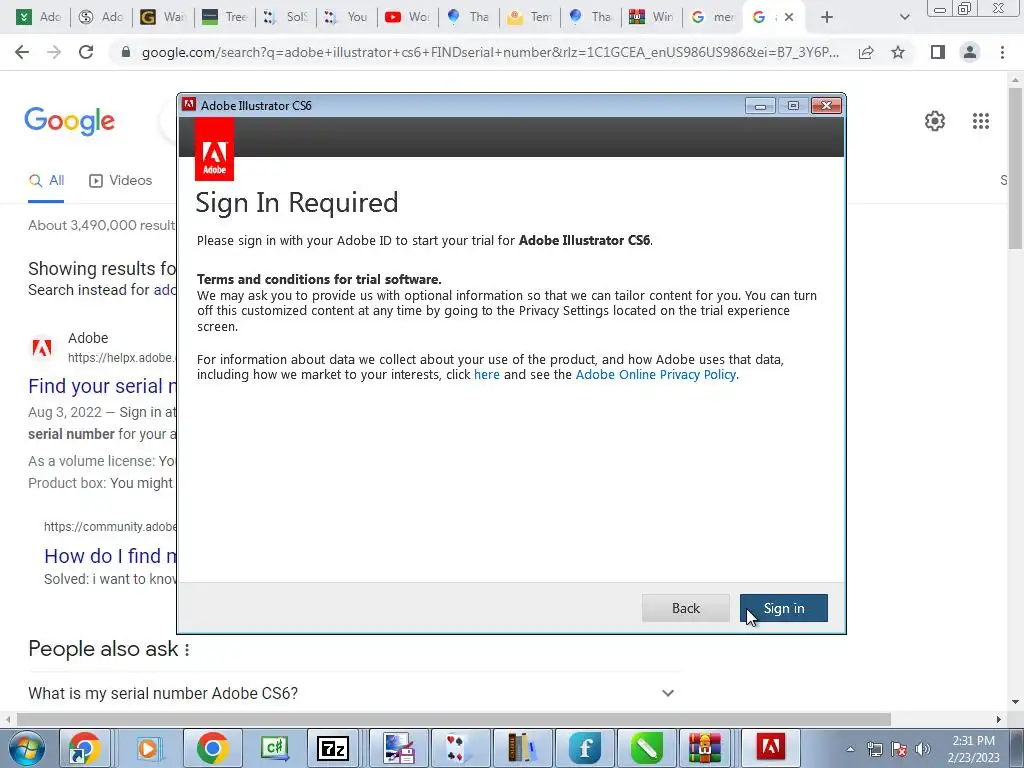
Task: Click the Adobe favicon in the search result
Action: click(42, 347)
